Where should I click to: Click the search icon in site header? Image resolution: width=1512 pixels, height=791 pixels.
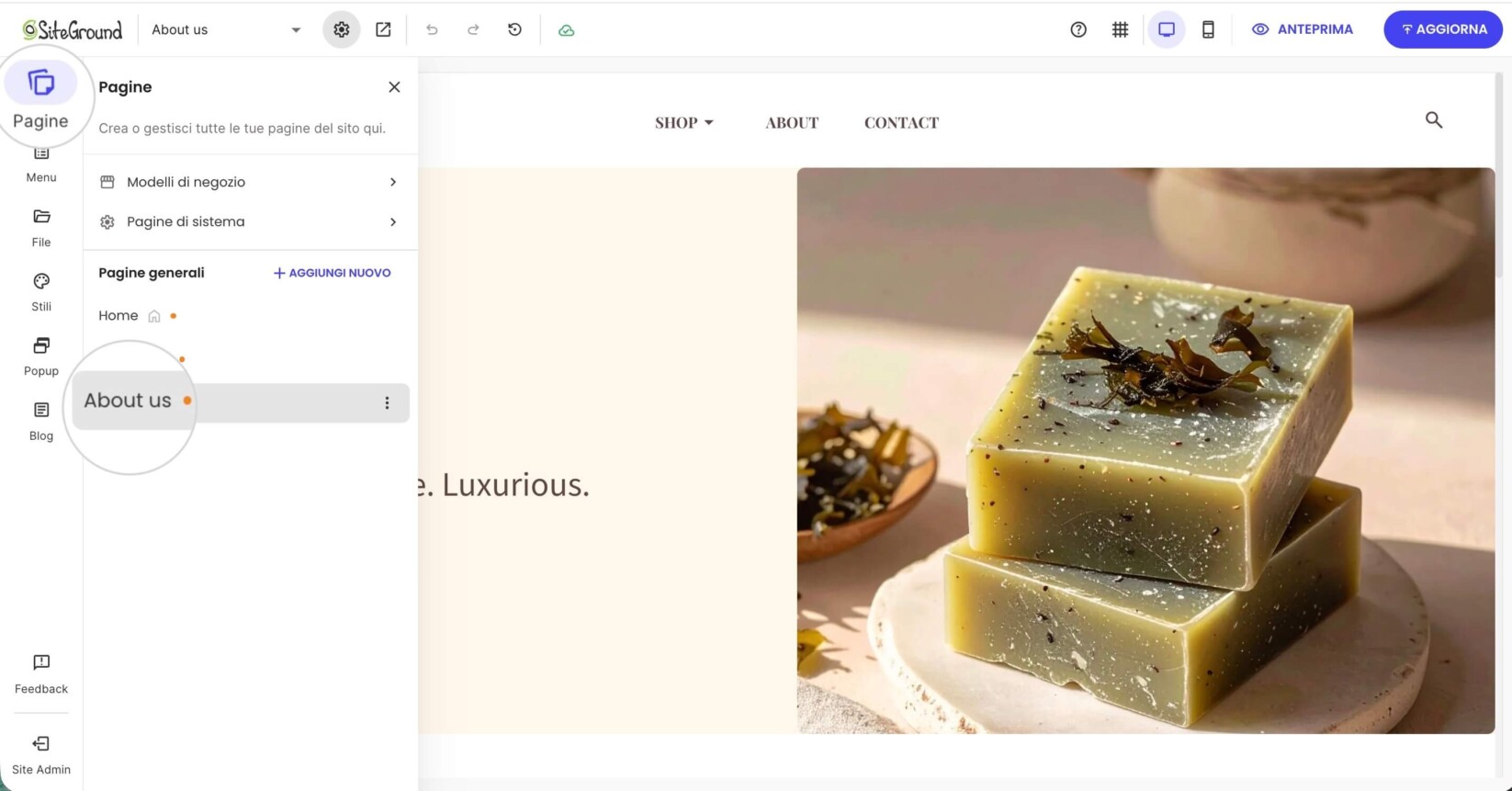point(1434,119)
